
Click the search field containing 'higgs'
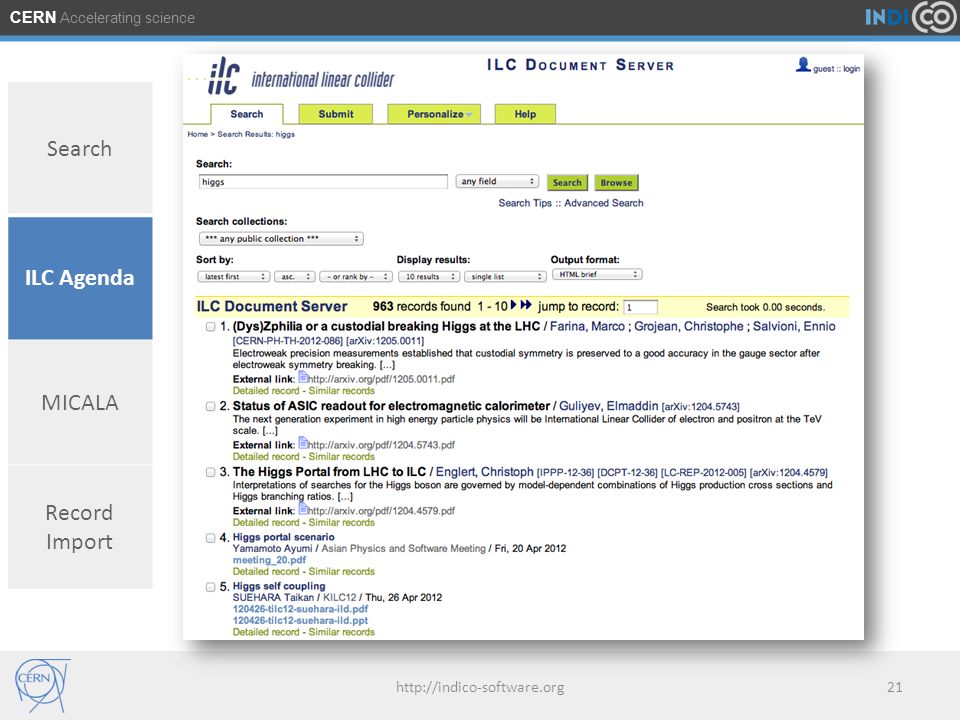coord(323,182)
